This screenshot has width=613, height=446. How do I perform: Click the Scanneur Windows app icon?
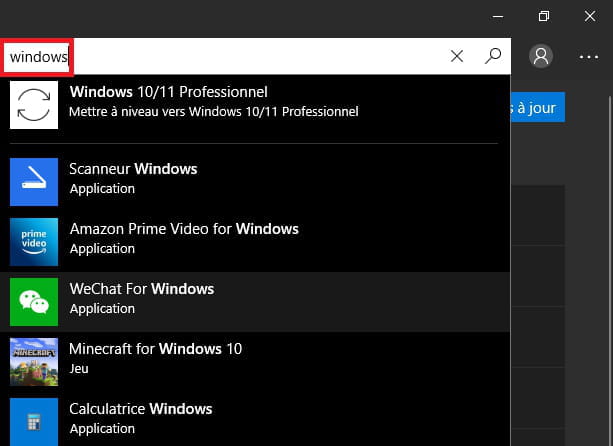[34, 182]
